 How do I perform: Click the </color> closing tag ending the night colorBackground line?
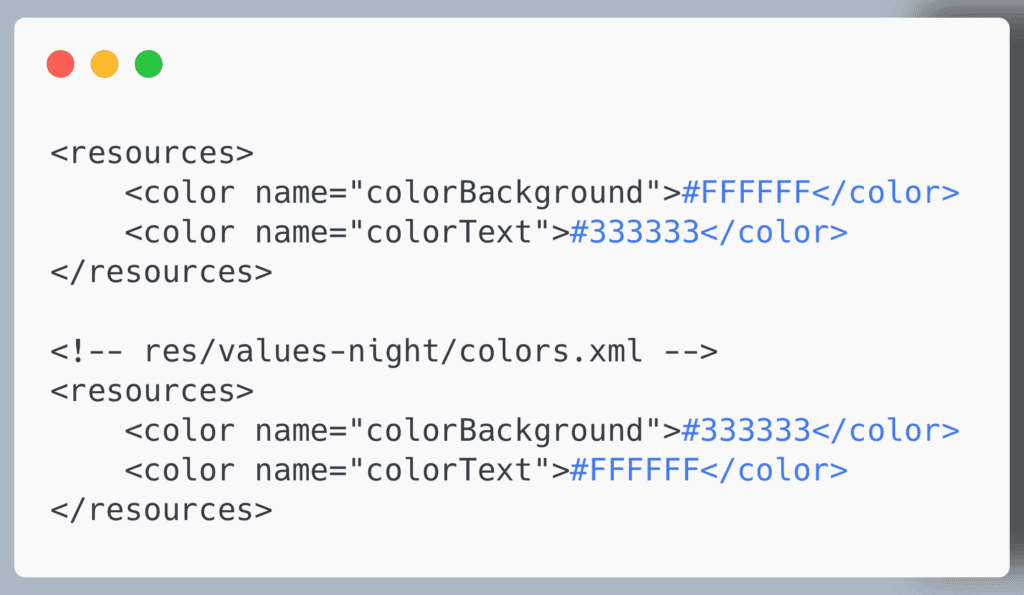886,431
